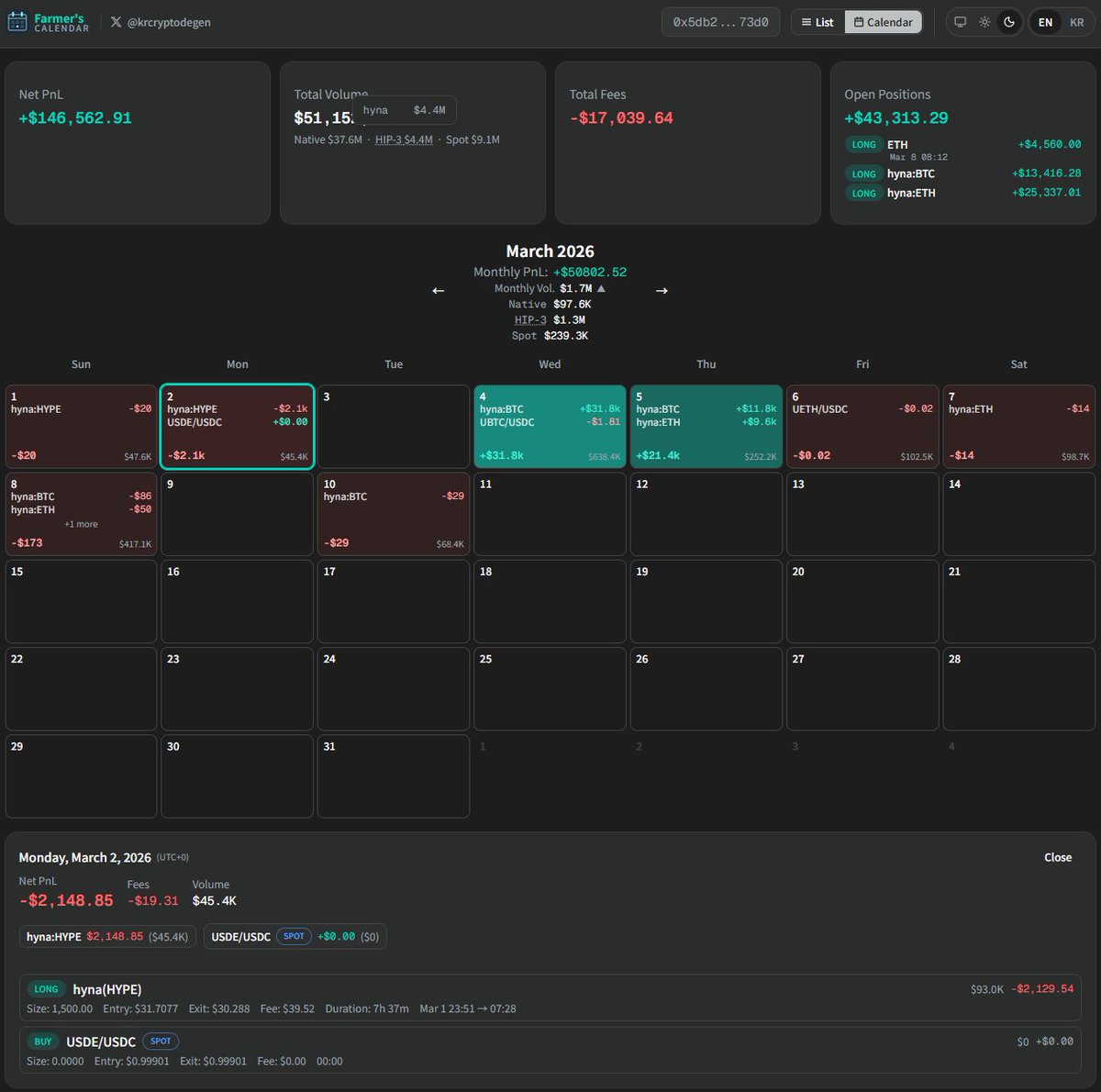Select March 16 day cell
Viewport: 1101px width, 1092px height.
point(238,601)
